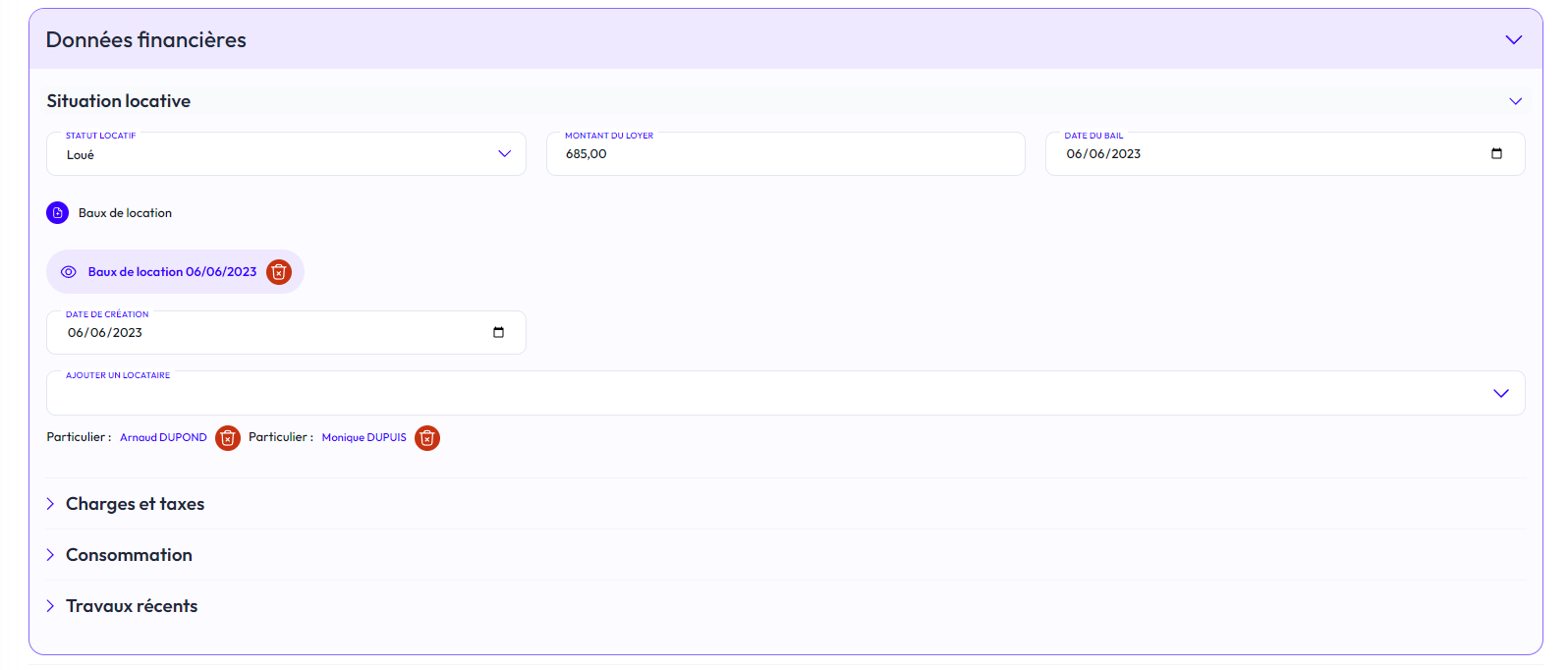Open the Monique DUPUIS tenant link
The width and height of the screenshot is (1568, 670).
[x=364, y=438]
